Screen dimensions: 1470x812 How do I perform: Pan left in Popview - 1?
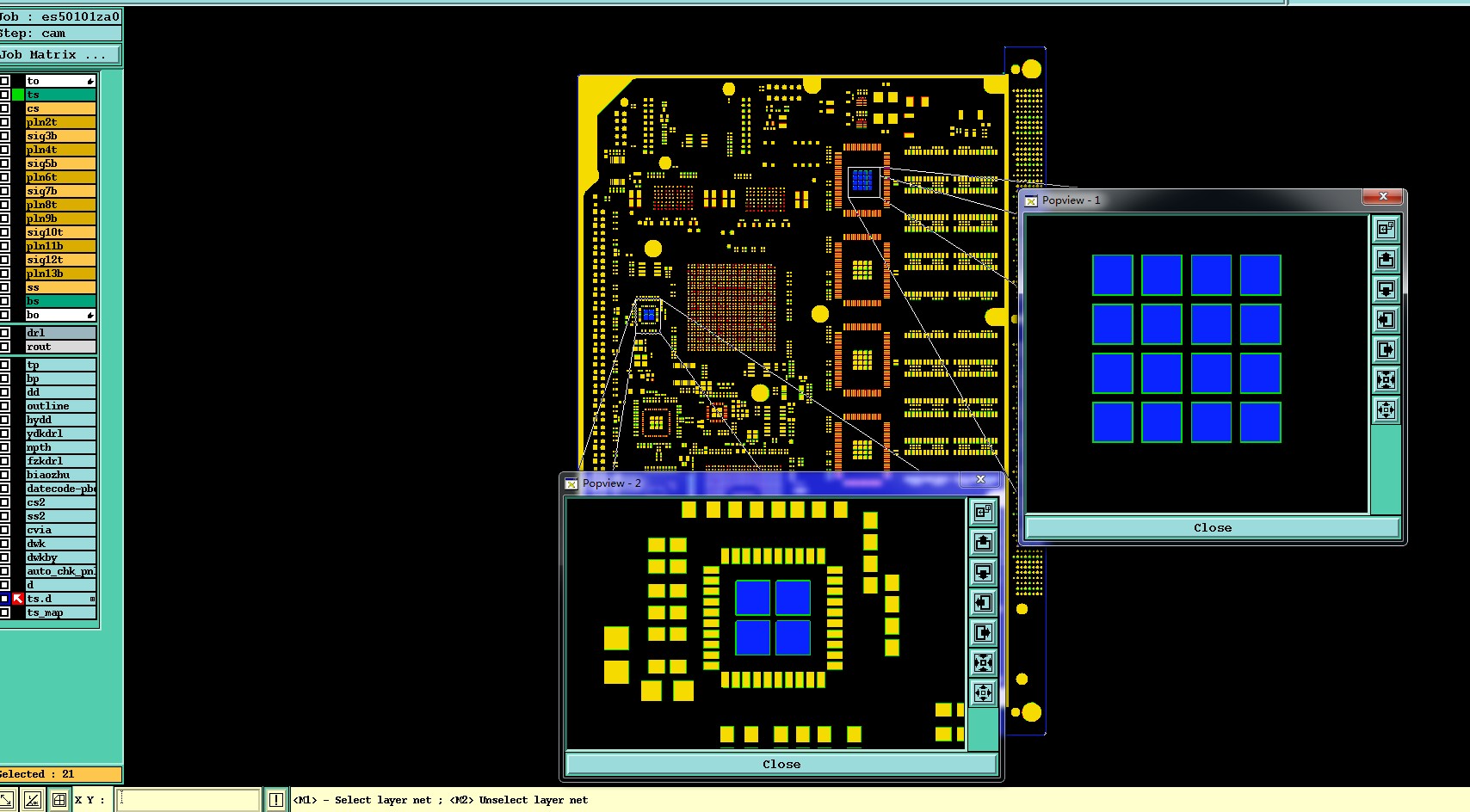click(1386, 319)
